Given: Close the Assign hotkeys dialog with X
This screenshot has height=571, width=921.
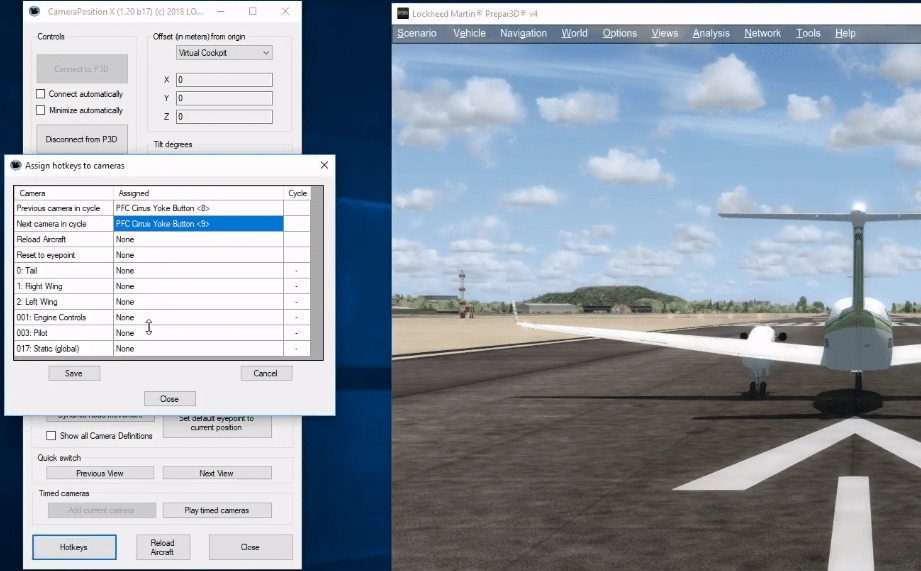Looking at the screenshot, I should (x=324, y=165).
